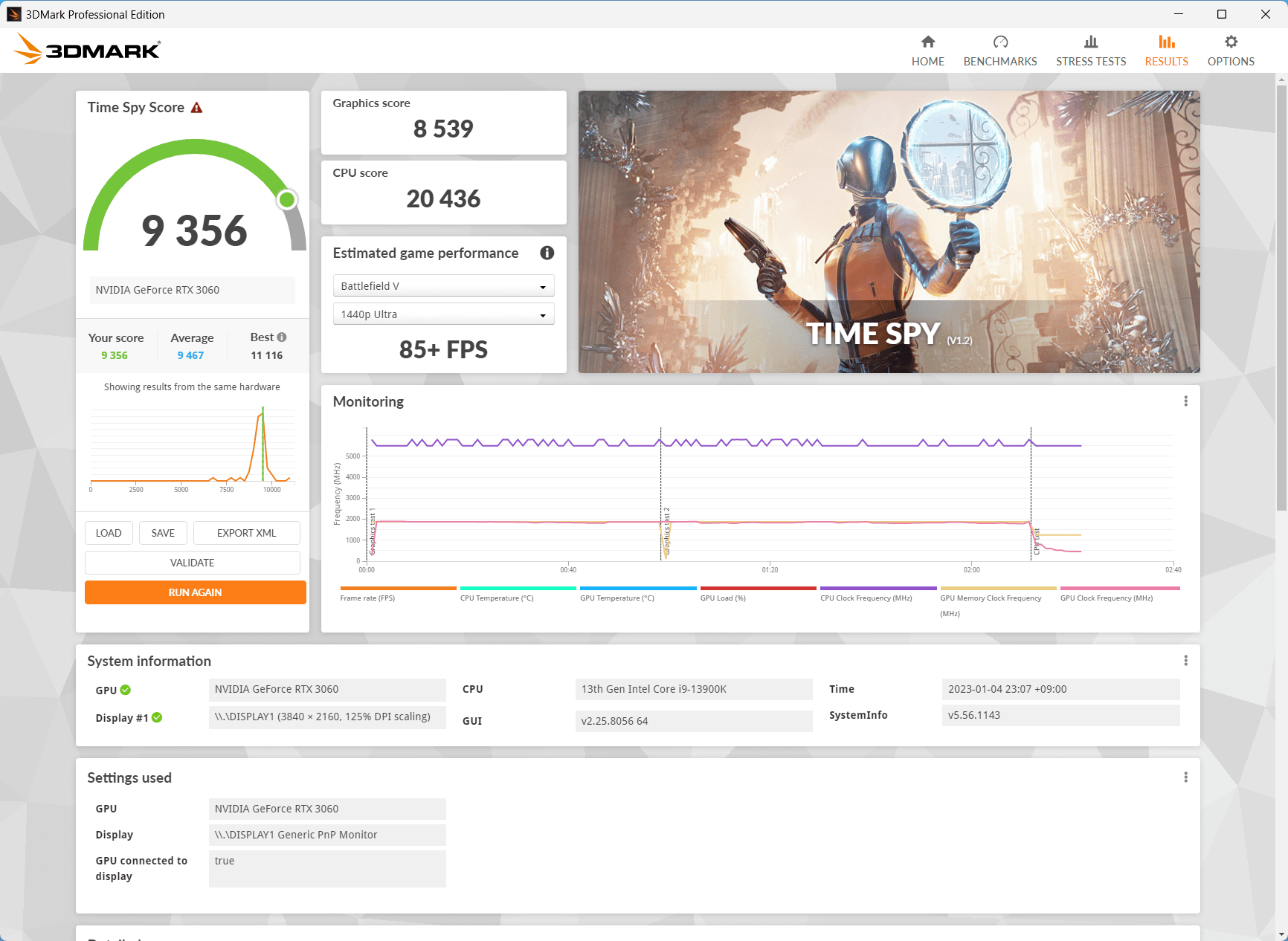1288x941 pixels.
Task: Click the VALIDATE button
Action: click(193, 563)
